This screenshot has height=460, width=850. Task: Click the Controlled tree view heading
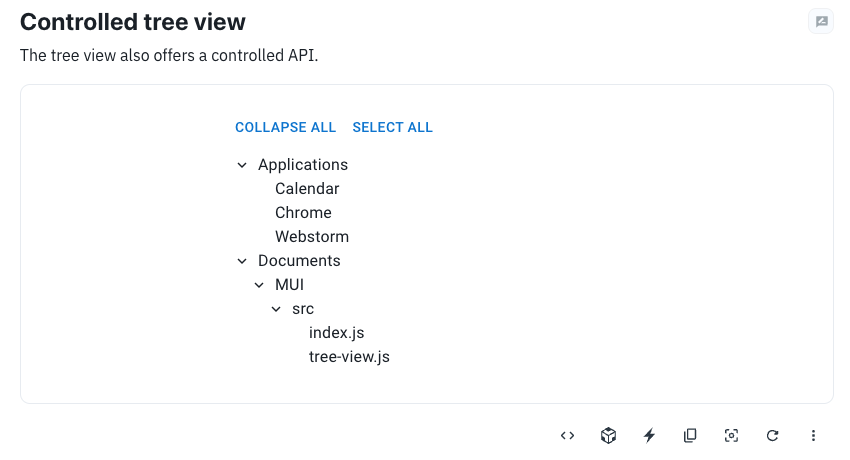(x=133, y=22)
